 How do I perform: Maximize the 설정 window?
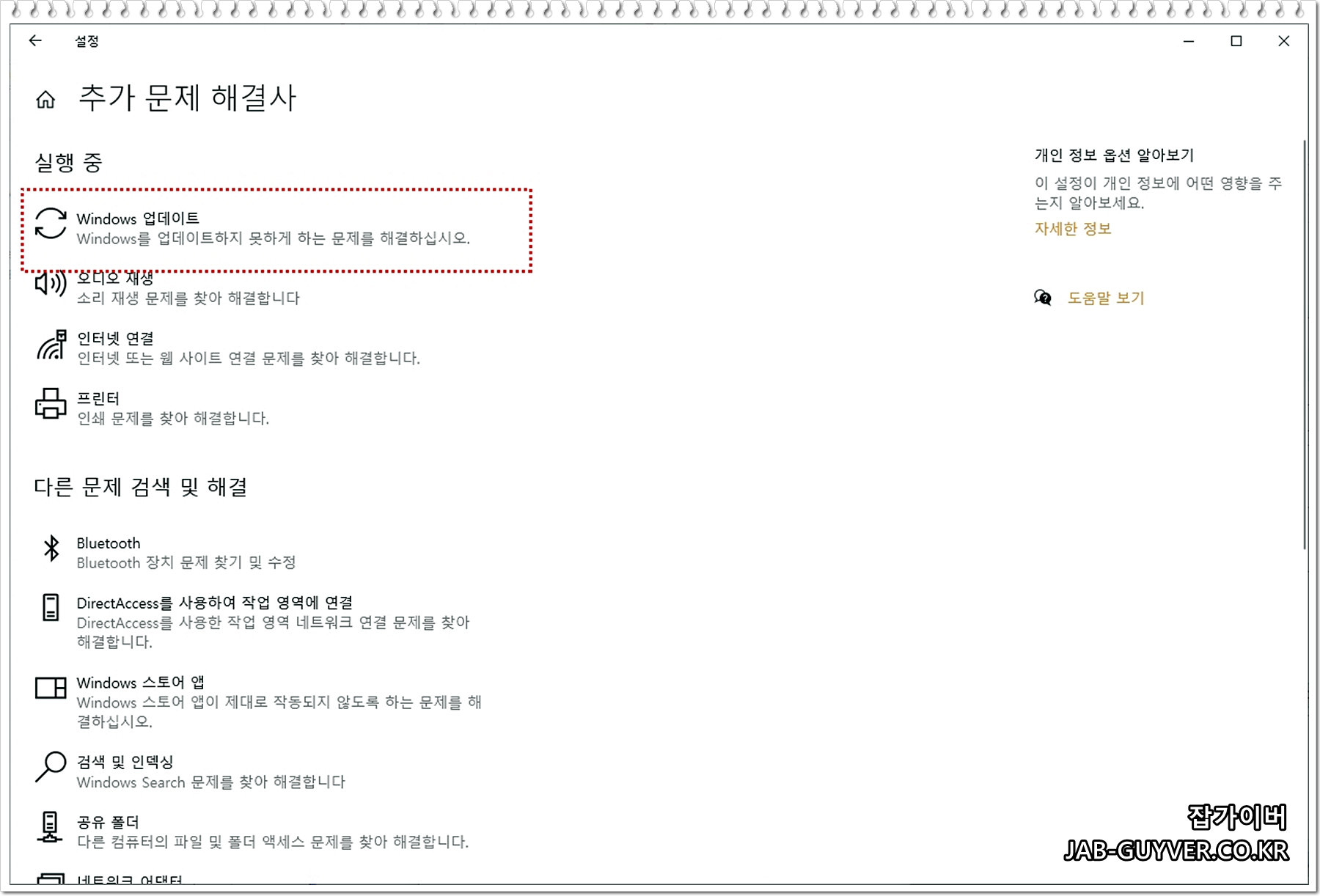[x=1236, y=41]
